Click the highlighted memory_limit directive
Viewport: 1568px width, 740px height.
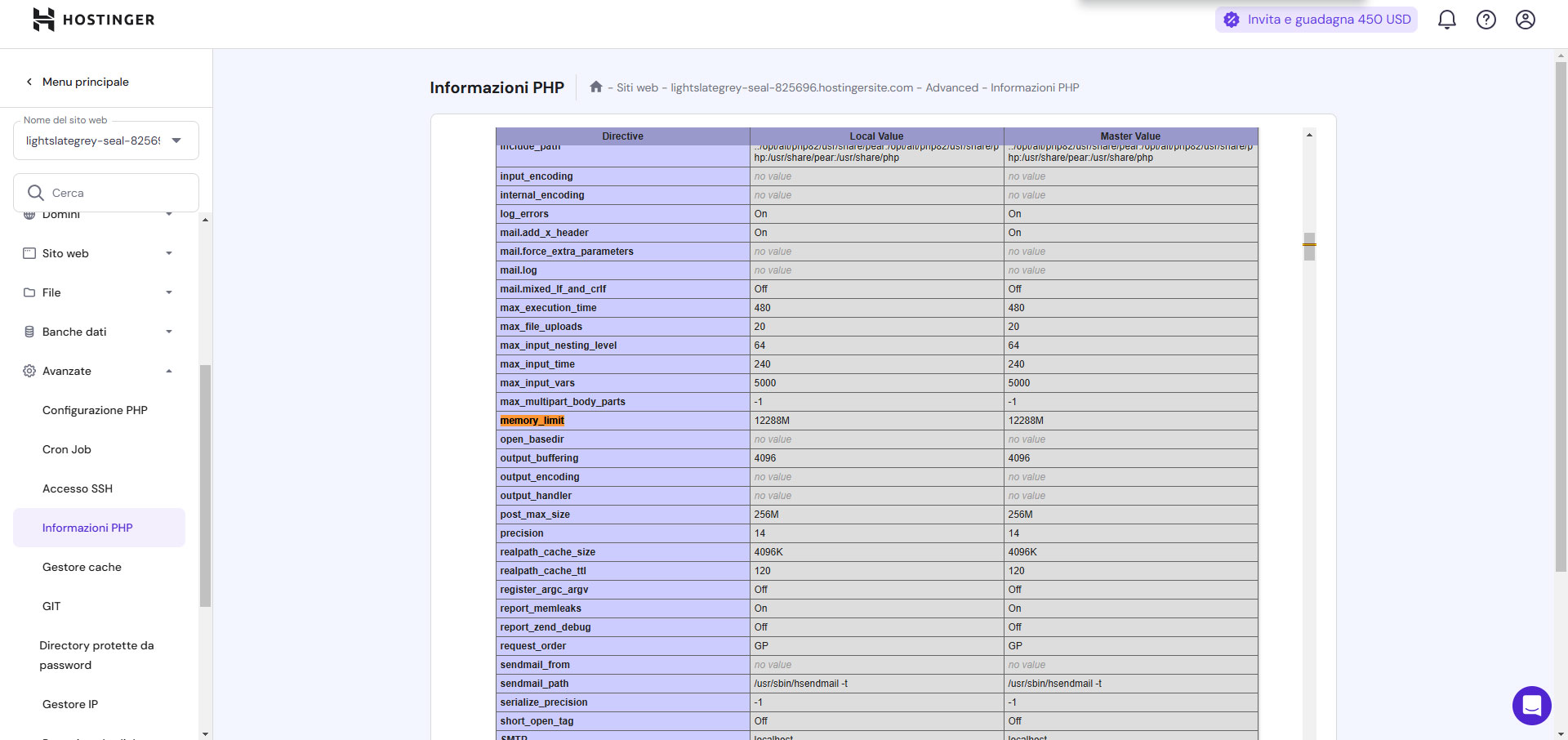[532, 421]
